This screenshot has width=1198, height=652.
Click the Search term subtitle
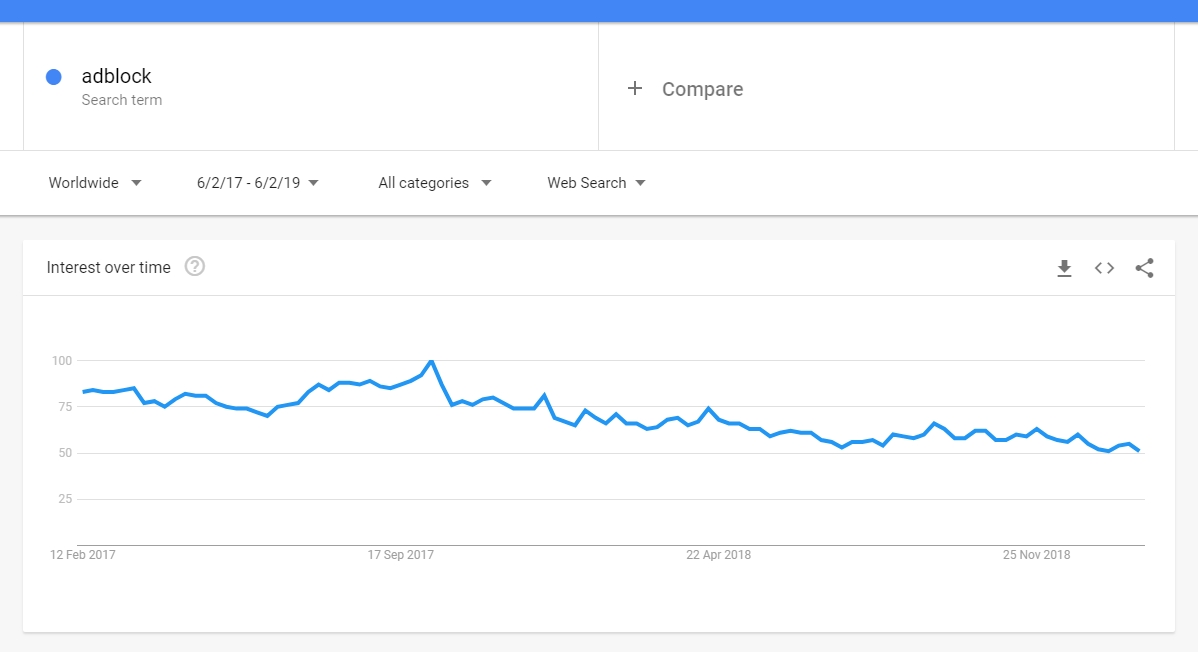121,100
